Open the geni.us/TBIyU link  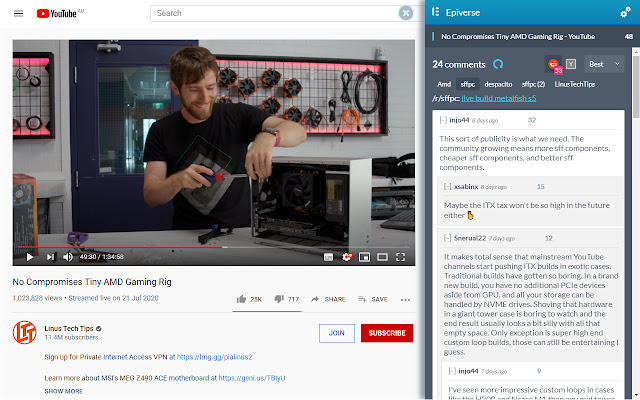pyautogui.click(x=251, y=378)
